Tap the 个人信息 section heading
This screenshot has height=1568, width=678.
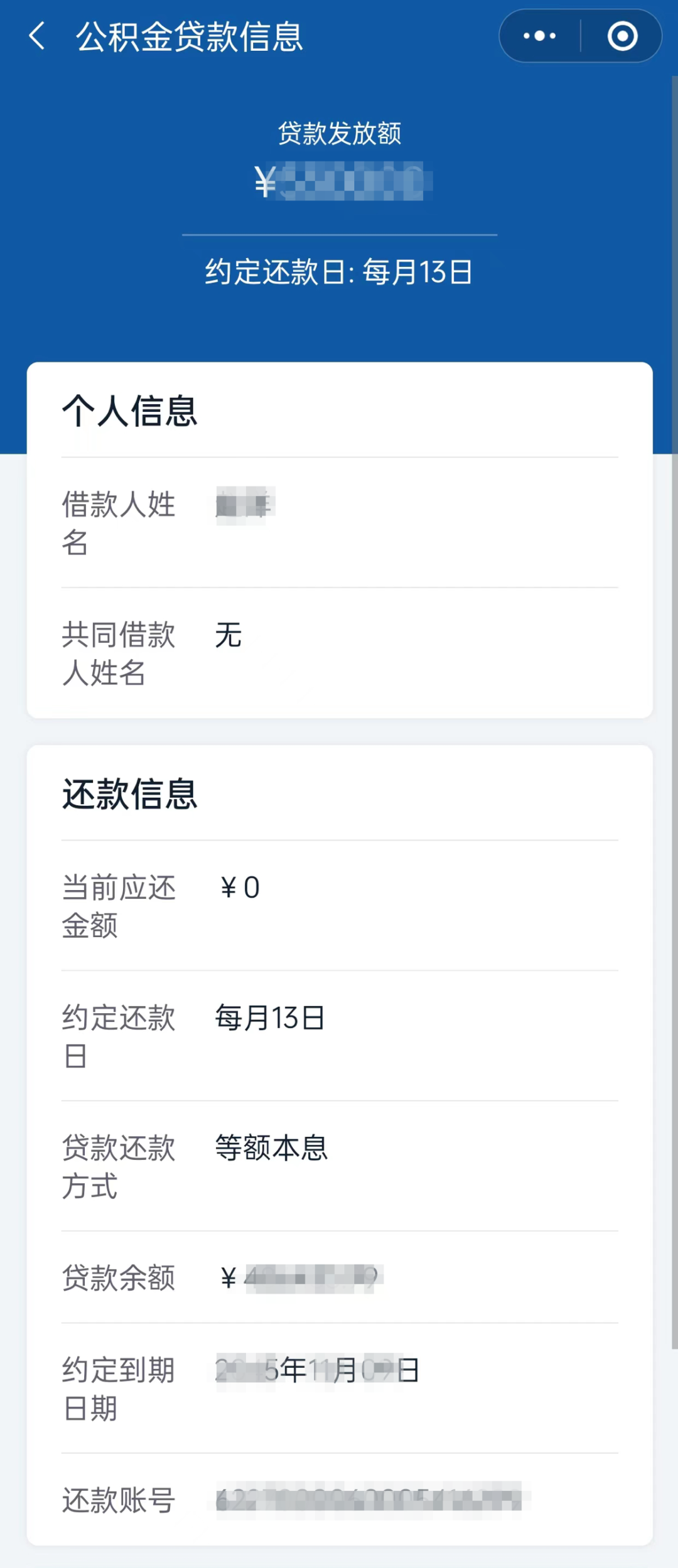[x=129, y=411]
